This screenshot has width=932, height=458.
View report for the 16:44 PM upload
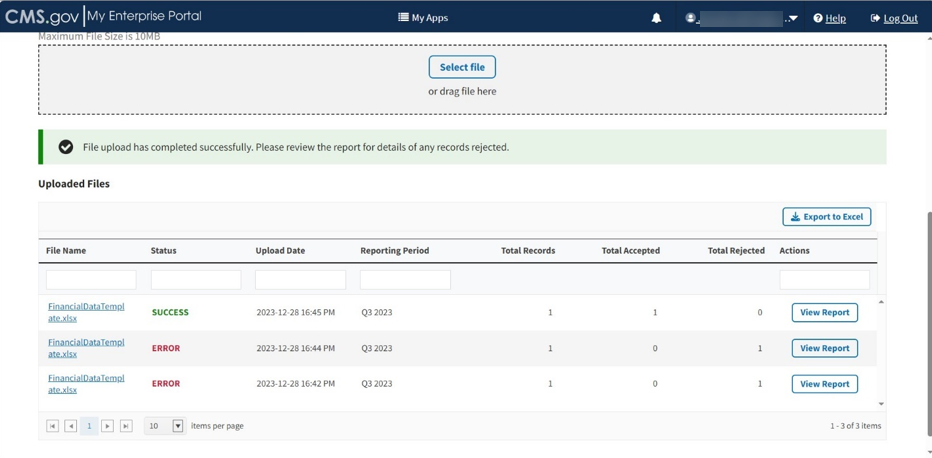click(x=824, y=348)
